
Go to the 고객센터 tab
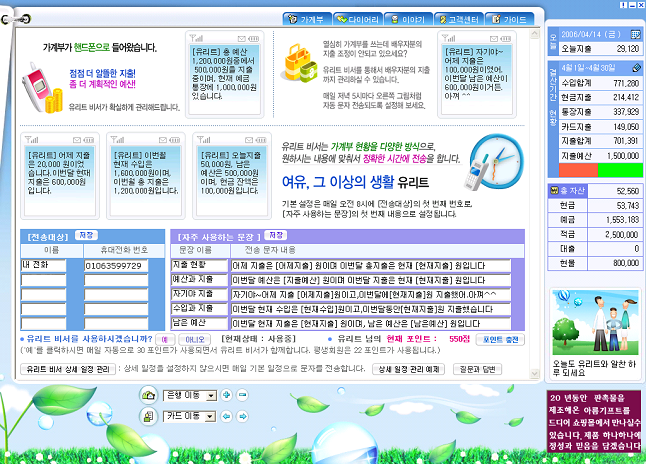459,19
